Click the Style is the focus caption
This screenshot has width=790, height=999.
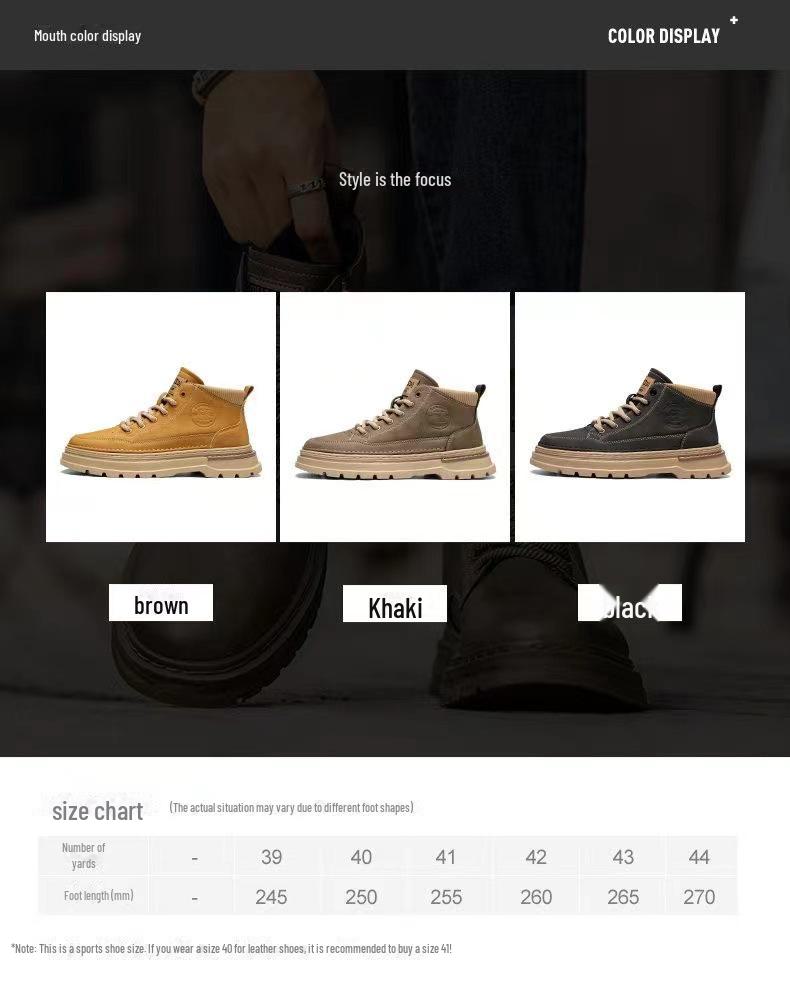pyautogui.click(x=395, y=180)
